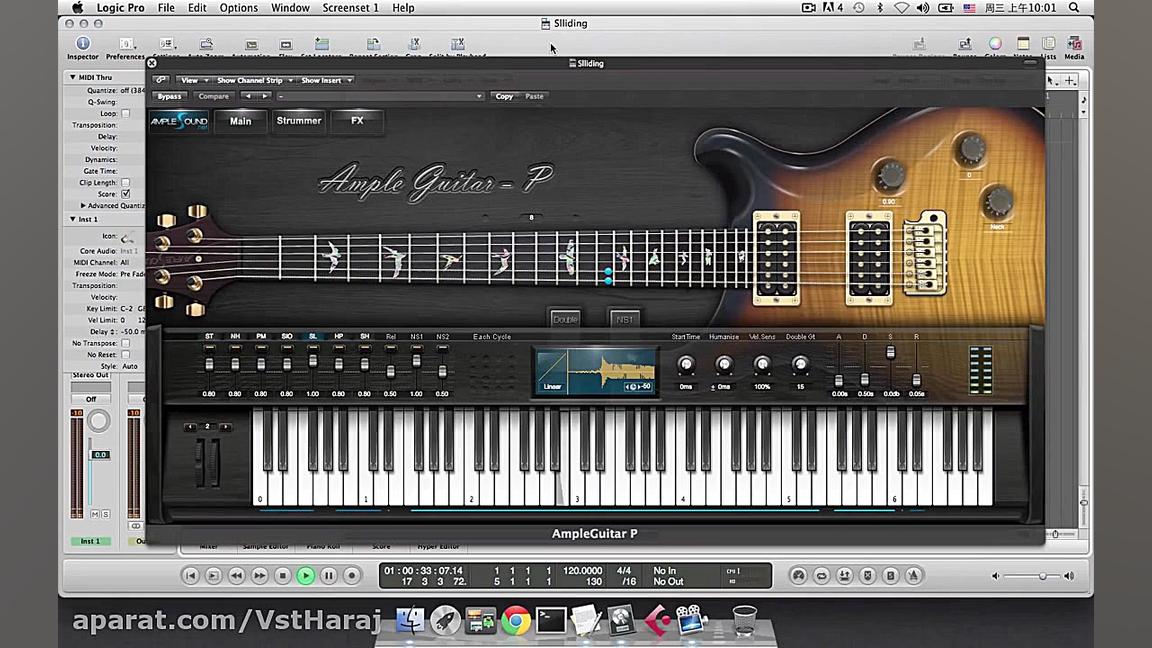The image size is (1152, 648).
Task: Stop playback in the transport
Action: click(282, 576)
